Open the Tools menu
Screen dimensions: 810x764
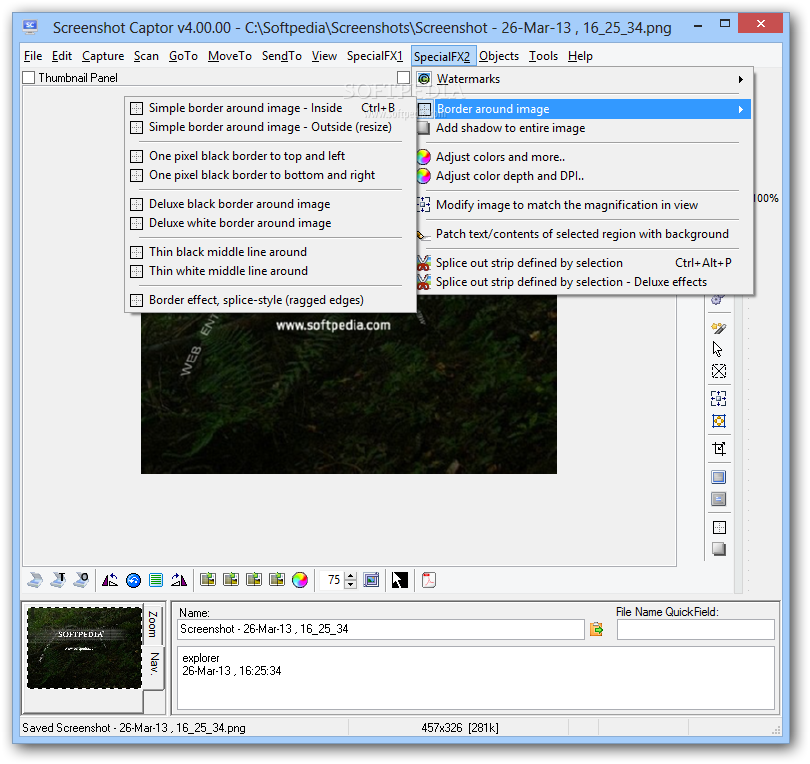pyautogui.click(x=543, y=56)
